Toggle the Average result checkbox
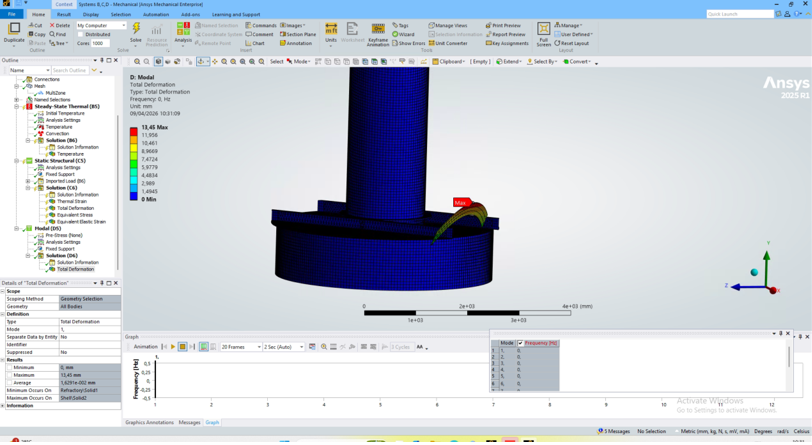The width and height of the screenshot is (812, 445). point(9,382)
